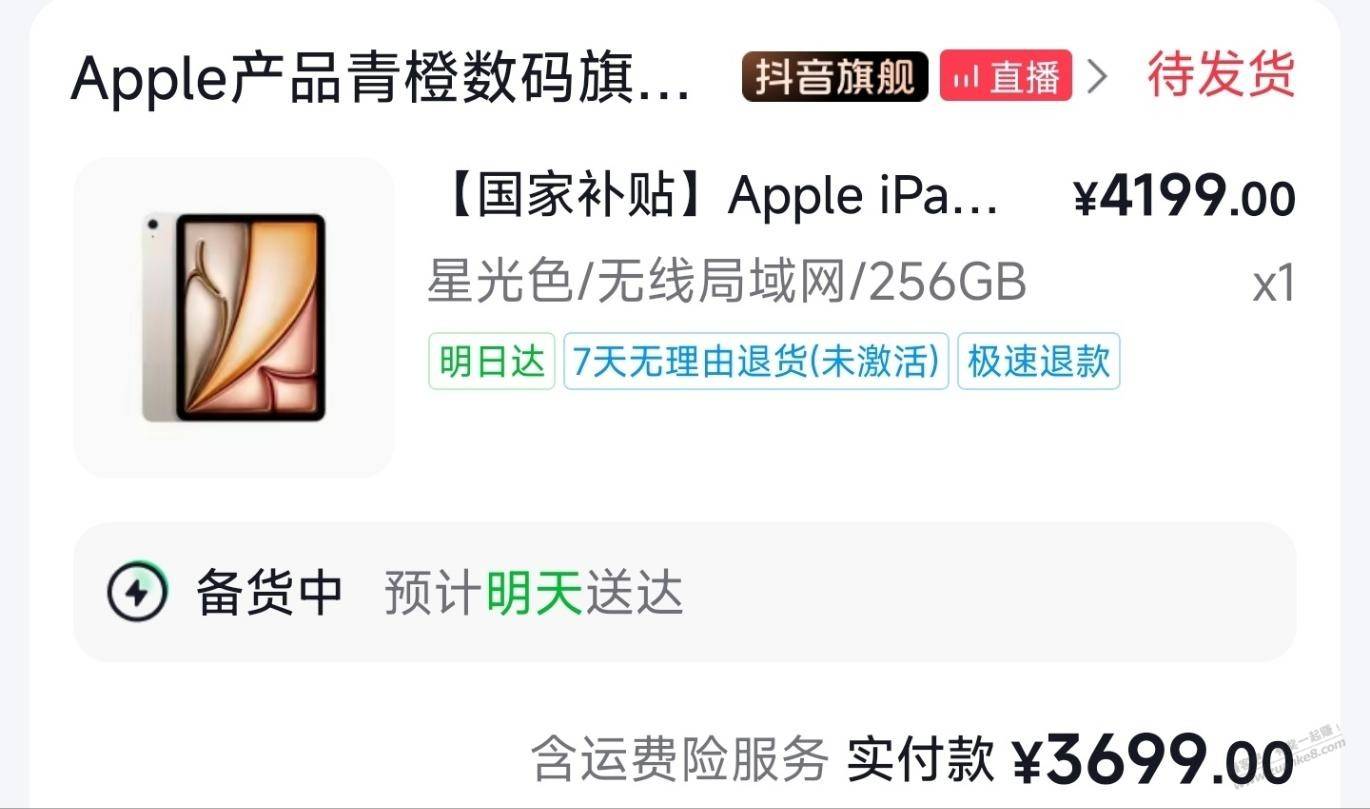Tap the 7天无理由退货(未激活) tag
Image resolution: width=1370 pixels, height=809 pixels.
[756, 361]
